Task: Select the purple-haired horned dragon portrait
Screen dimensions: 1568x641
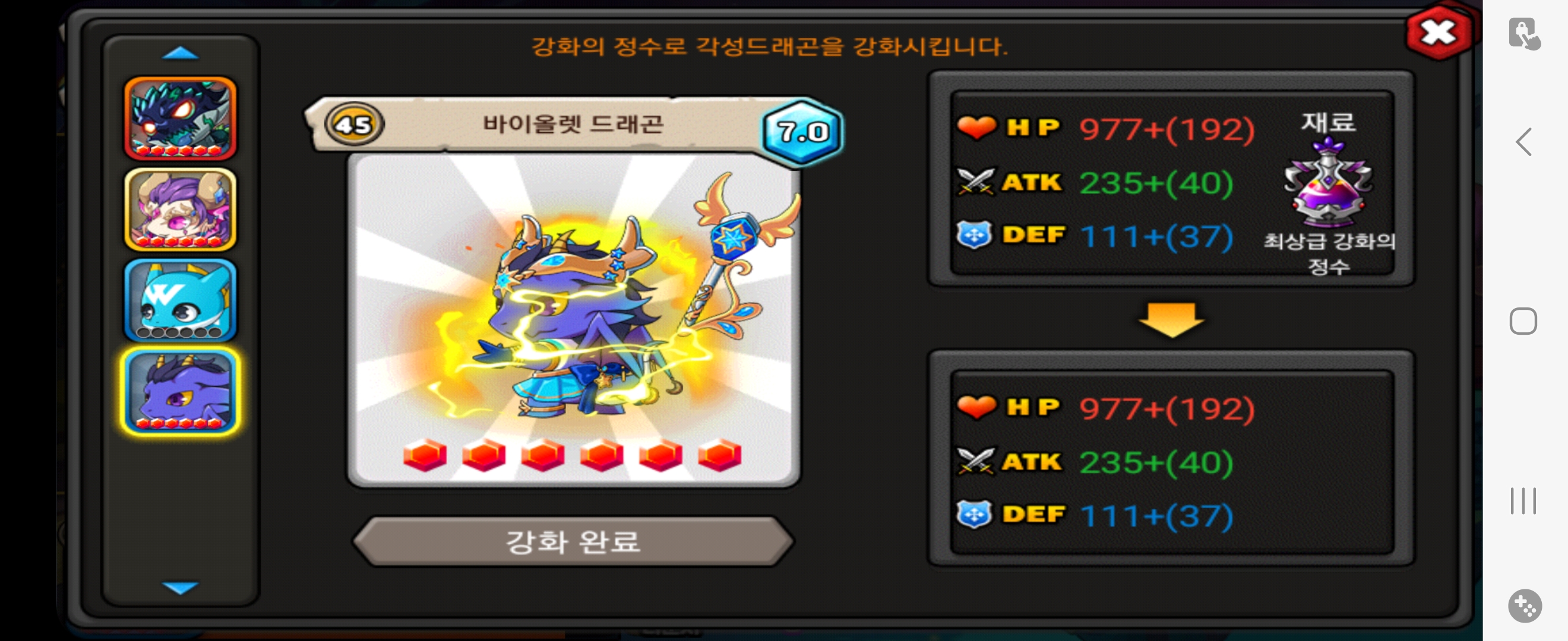Action: pos(180,209)
